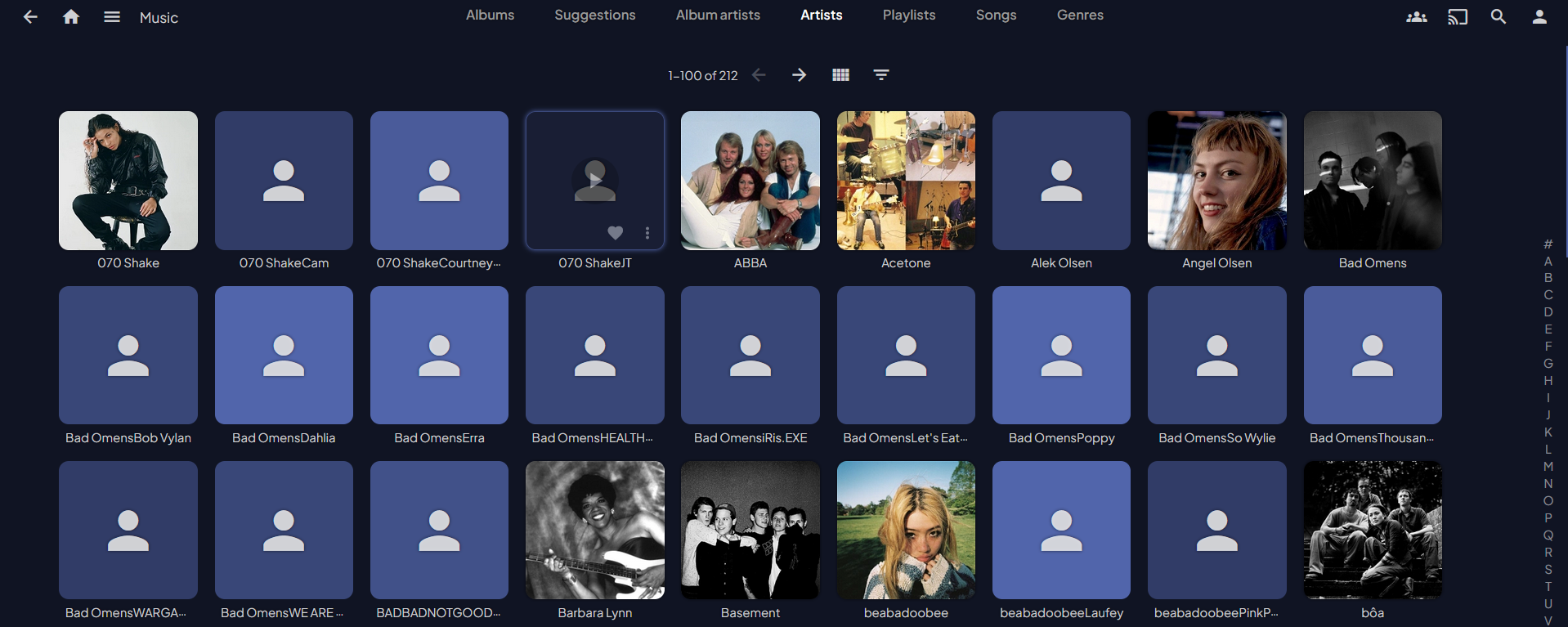Click the cast to device icon
This screenshot has height=627, width=1568.
(1457, 17)
